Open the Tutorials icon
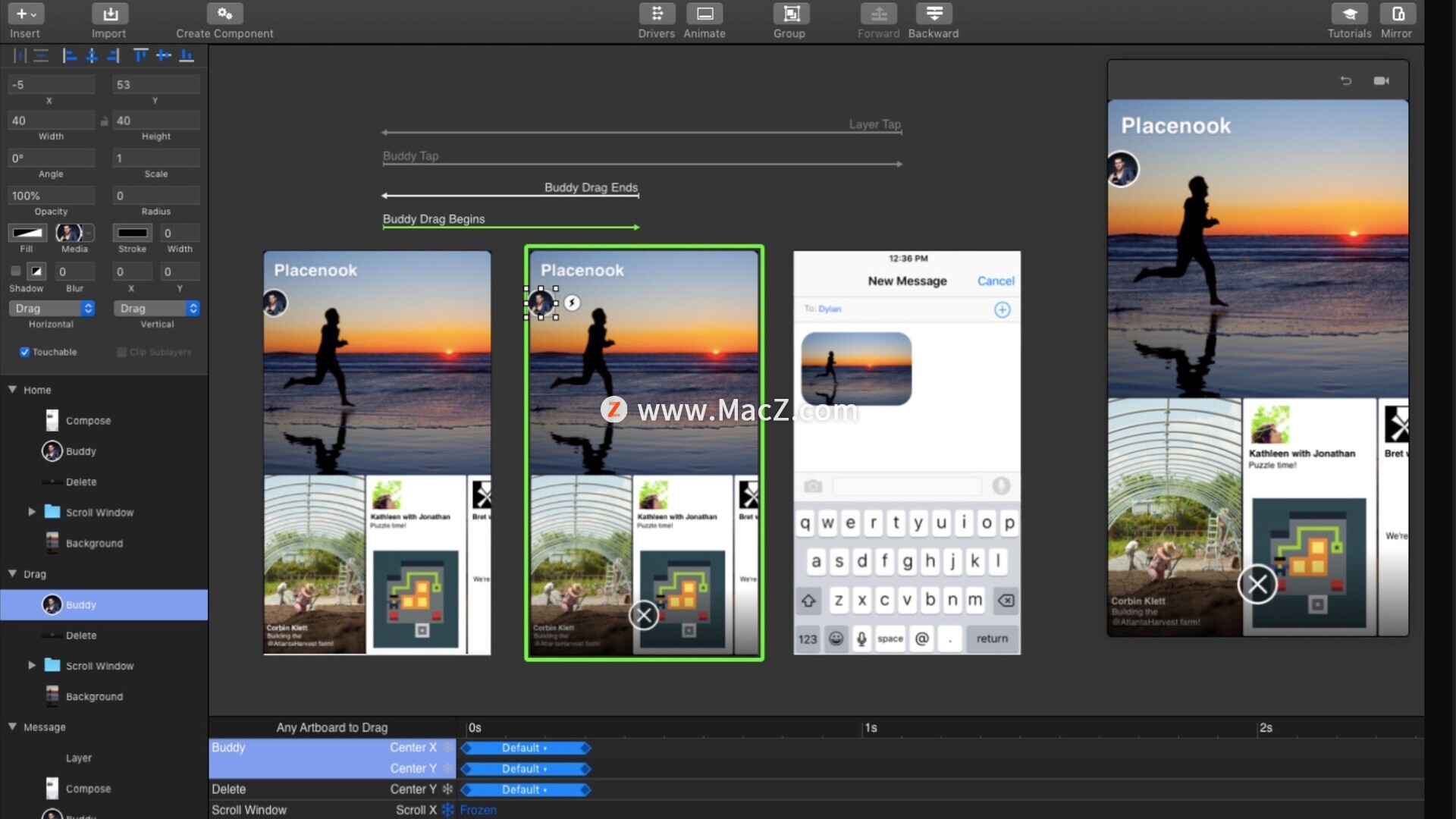This screenshot has height=819, width=1456. click(1349, 14)
